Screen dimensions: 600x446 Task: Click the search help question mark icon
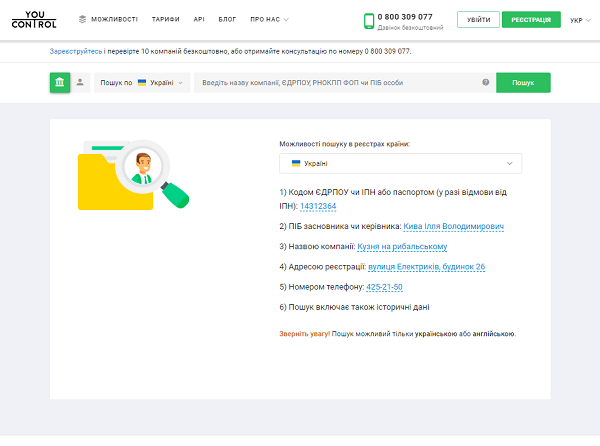click(x=485, y=83)
